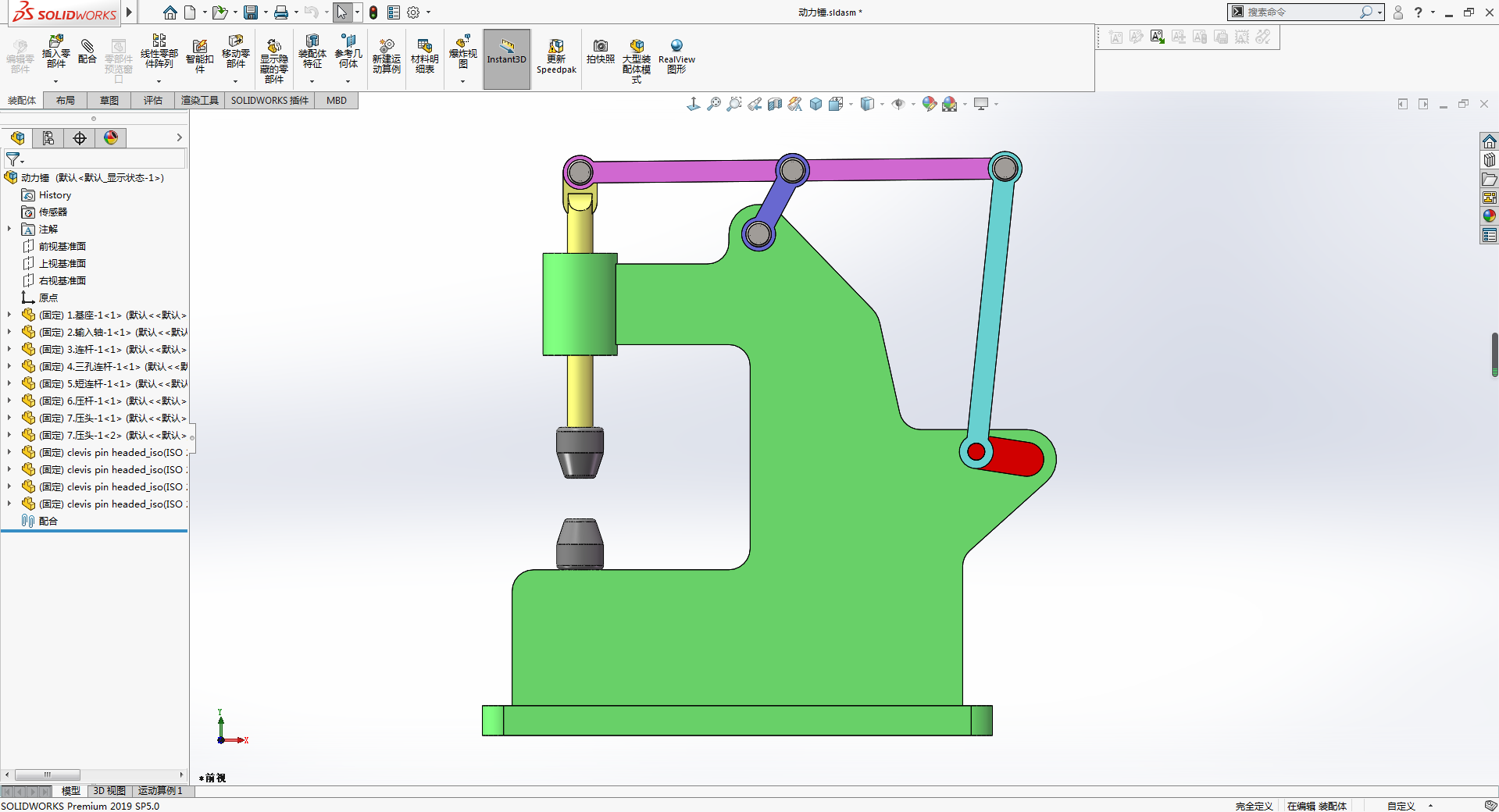Click the Rebuild traffic light icon
1499x812 pixels.
click(373, 12)
